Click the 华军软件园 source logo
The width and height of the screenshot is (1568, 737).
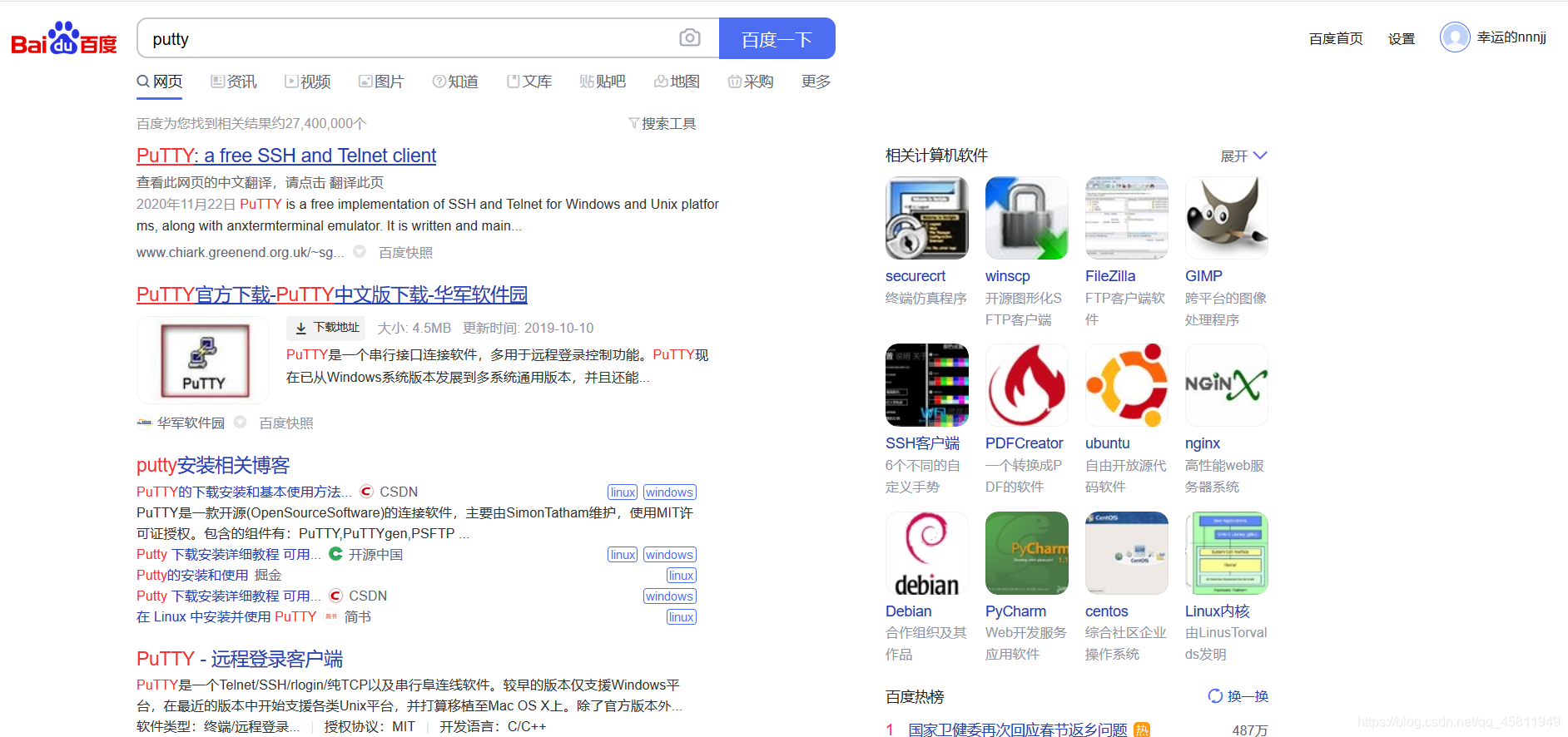pyautogui.click(x=145, y=423)
